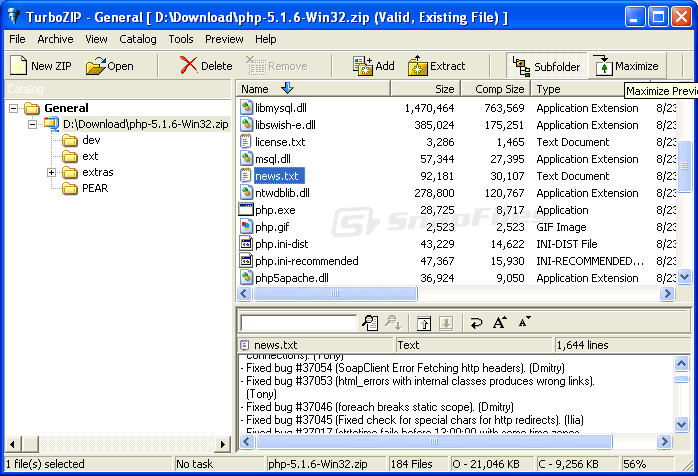Click the TurboZIP title bar app icon

pos(13,16)
